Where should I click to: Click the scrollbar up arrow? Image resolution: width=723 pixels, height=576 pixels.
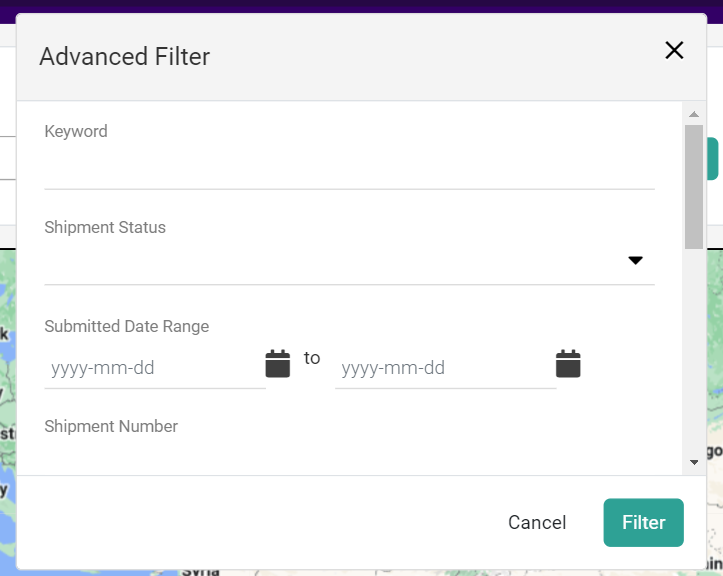(693, 114)
